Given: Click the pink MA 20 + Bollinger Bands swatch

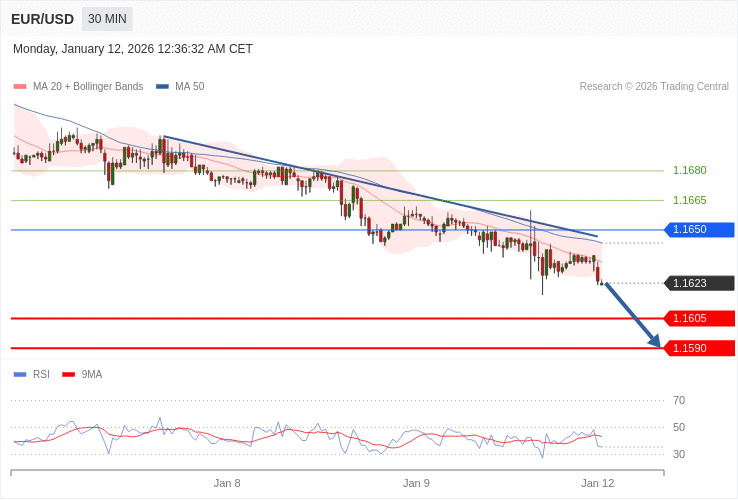Looking at the screenshot, I should [20, 87].
